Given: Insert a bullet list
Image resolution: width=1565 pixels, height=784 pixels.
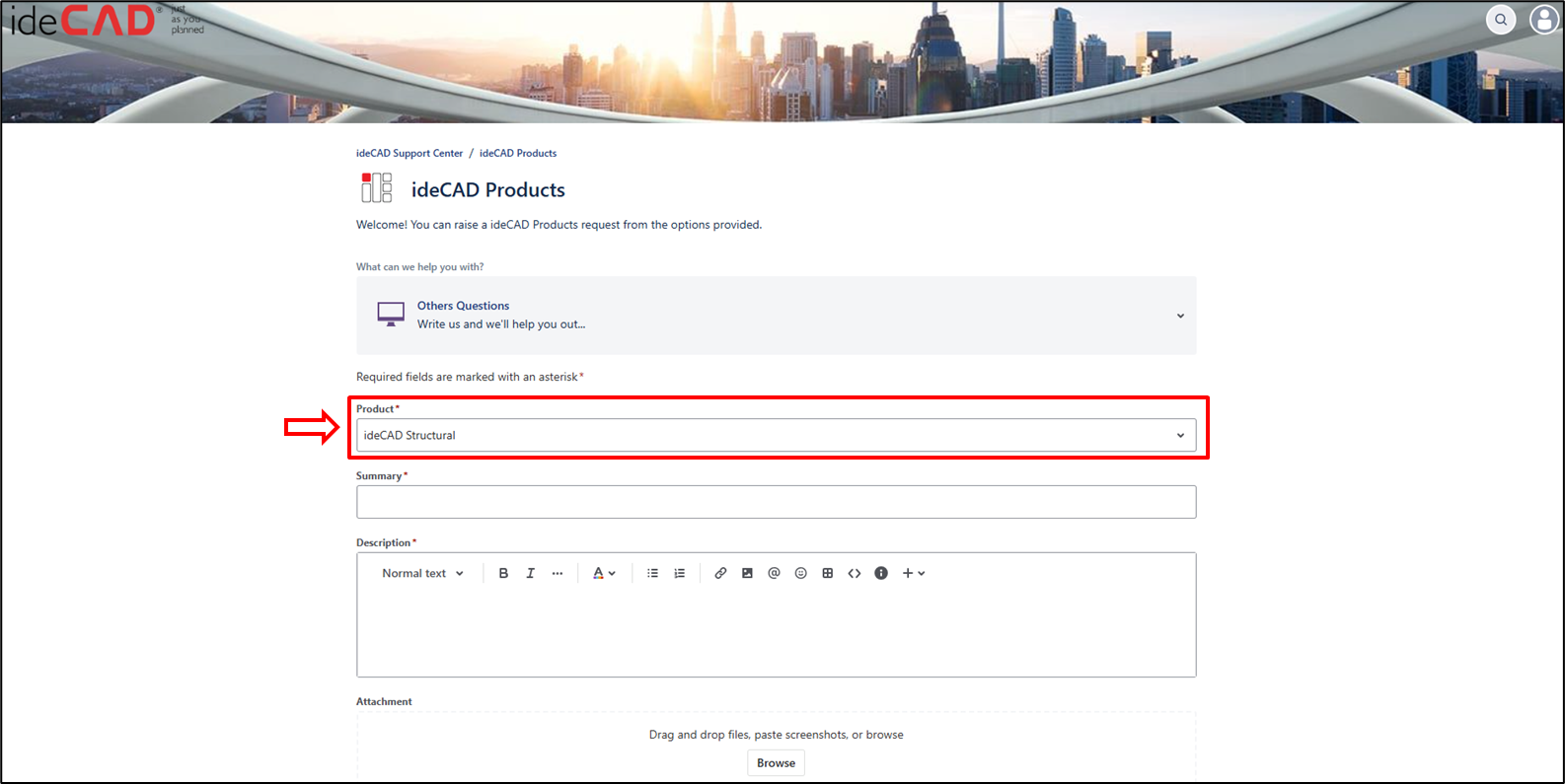Looking at the screenshot, I should coord(652,573).
